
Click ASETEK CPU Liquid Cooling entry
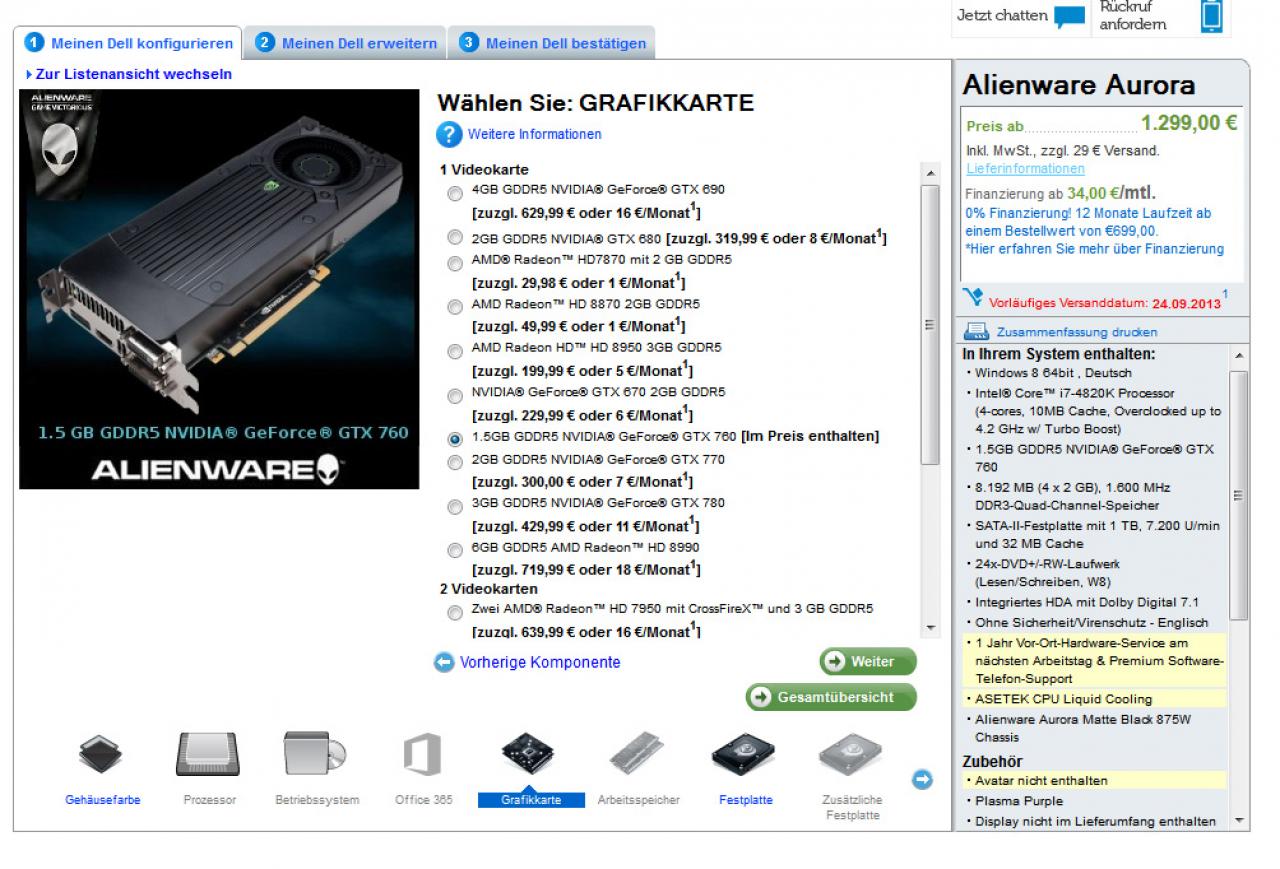click(x=1063, y=699)
